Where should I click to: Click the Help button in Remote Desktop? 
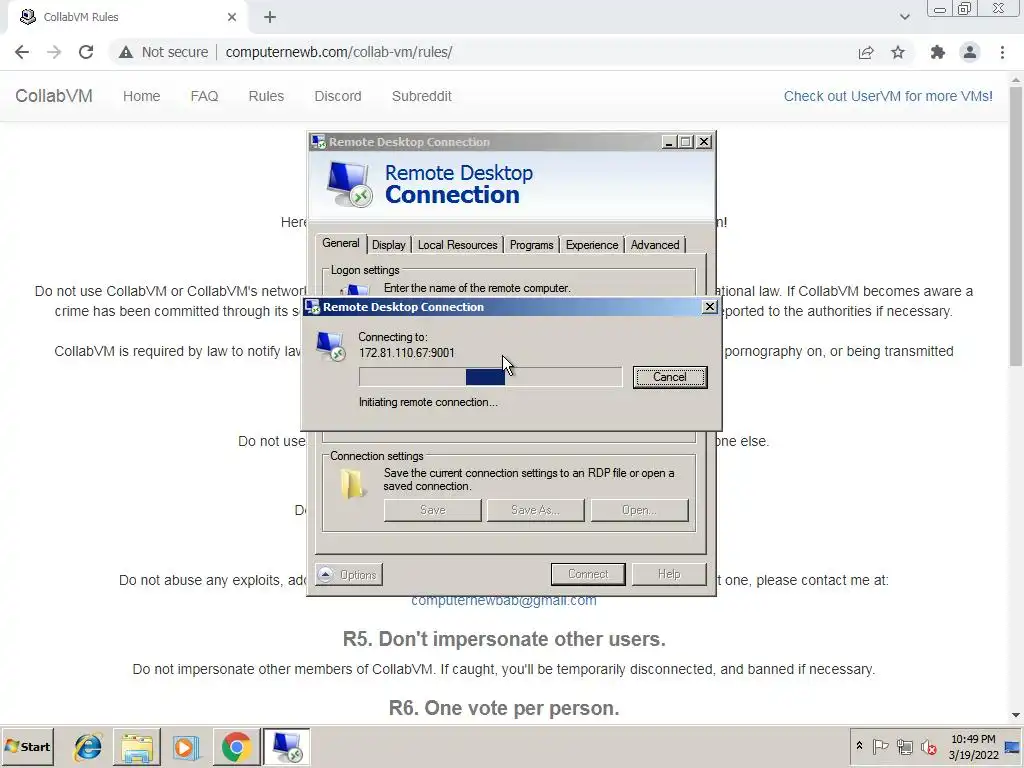[x=669, y=574]
